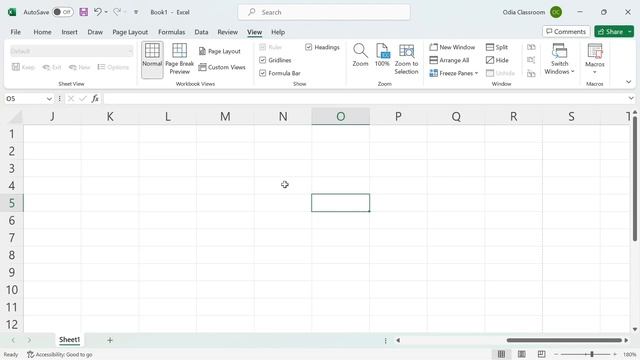Open a New Window
The width and height of the screenshot is (640, 360).
click(452, 47)
